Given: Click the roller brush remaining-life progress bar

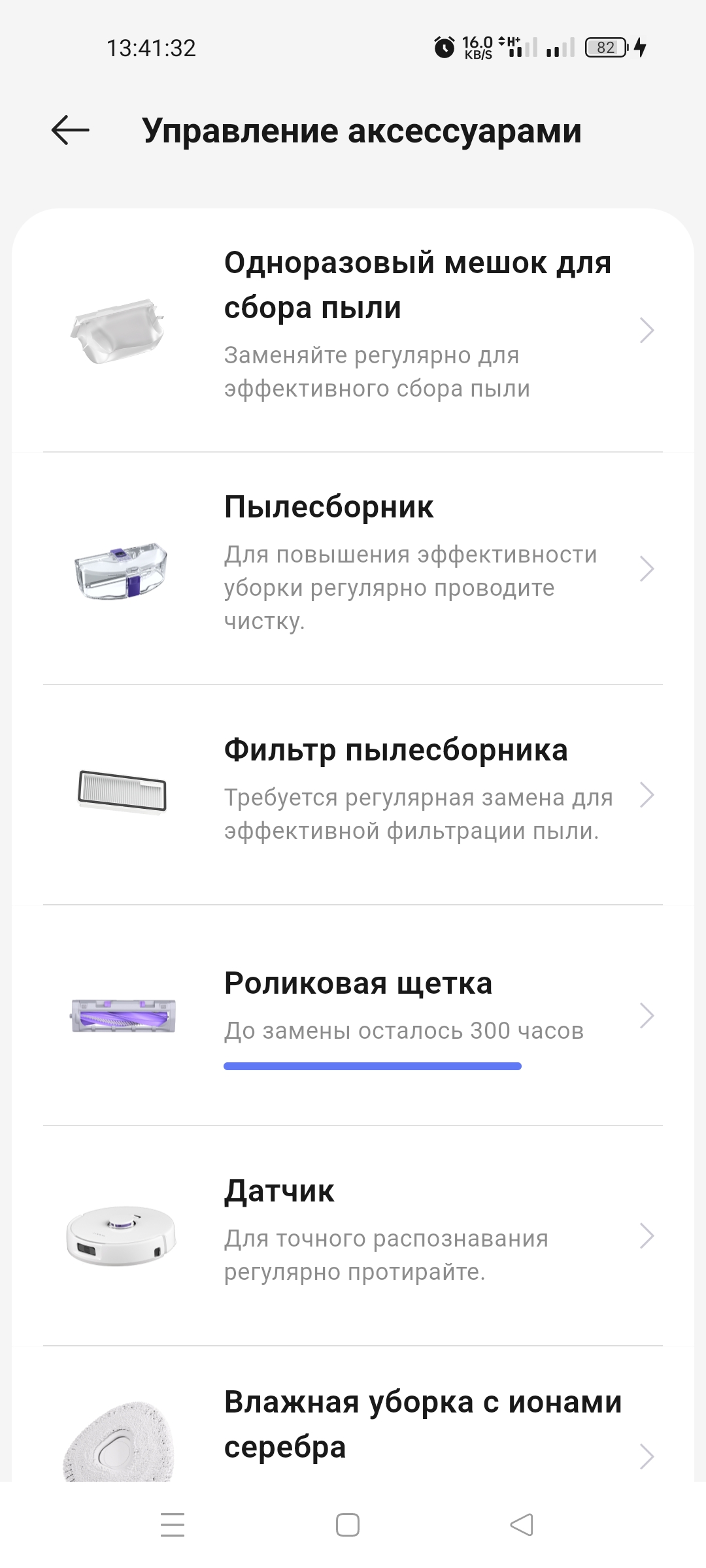Looking at the screenshot, I should 373,1066.
